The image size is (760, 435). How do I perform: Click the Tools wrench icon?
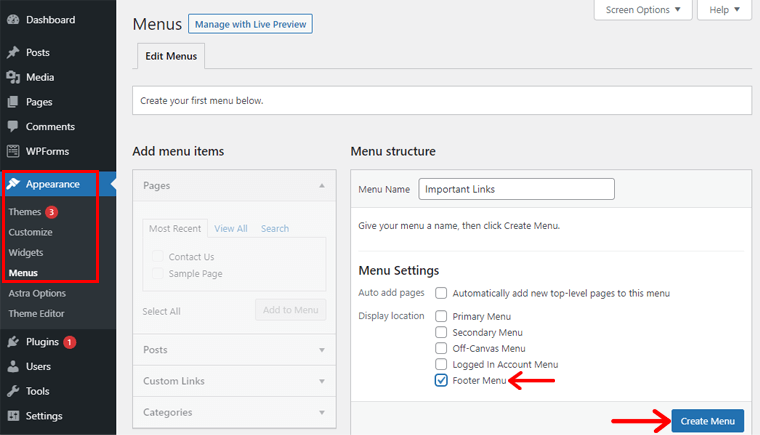[x=13, y=391]
